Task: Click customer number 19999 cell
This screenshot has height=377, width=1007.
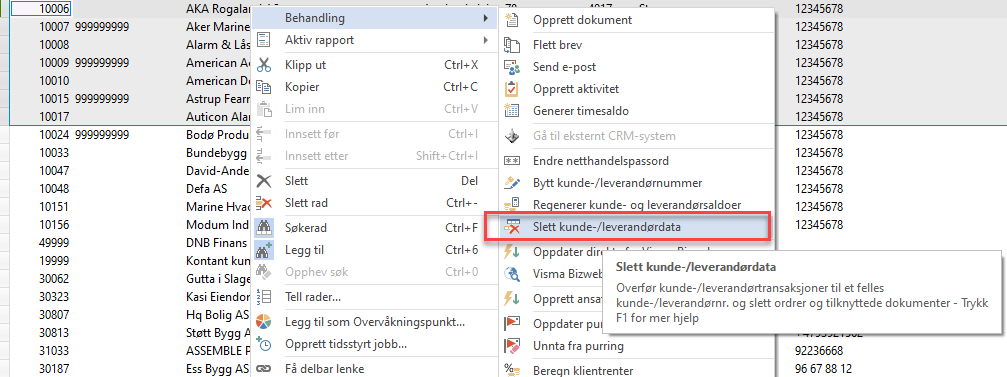Action: pos(55,261)
